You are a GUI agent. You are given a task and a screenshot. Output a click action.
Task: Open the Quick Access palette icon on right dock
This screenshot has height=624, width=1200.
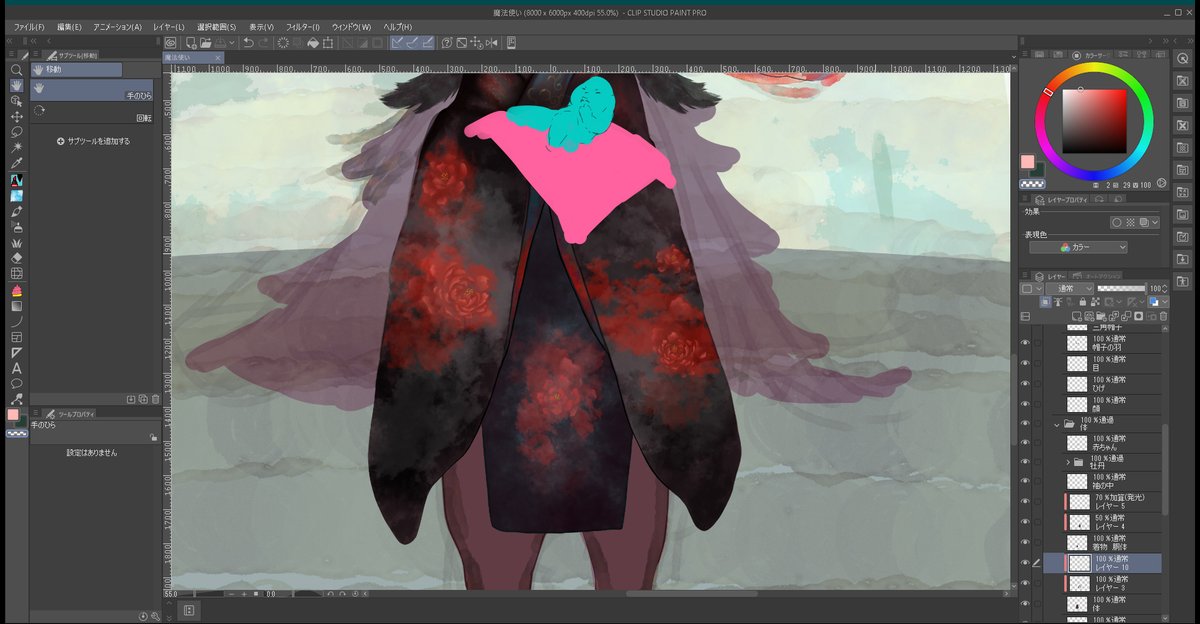pos(1184,59)
